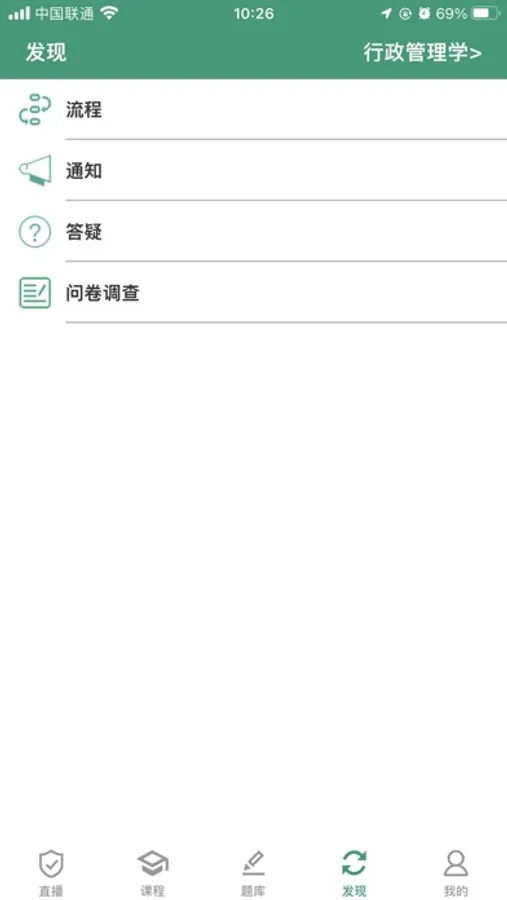Tap the graduation cap icon for 课程

pyautogui.click(x=152, y=864)
